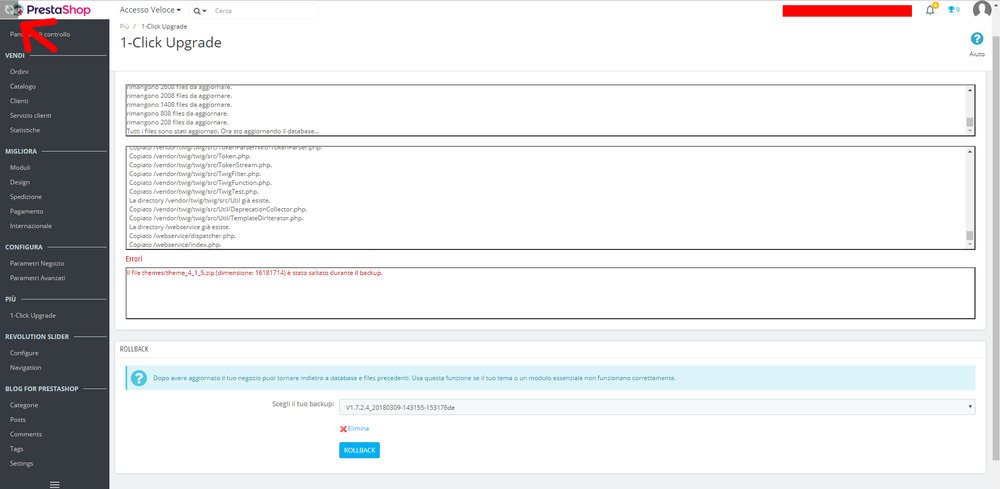
Task: Open Catalogo in the sidebar
Action: (23, 86)
